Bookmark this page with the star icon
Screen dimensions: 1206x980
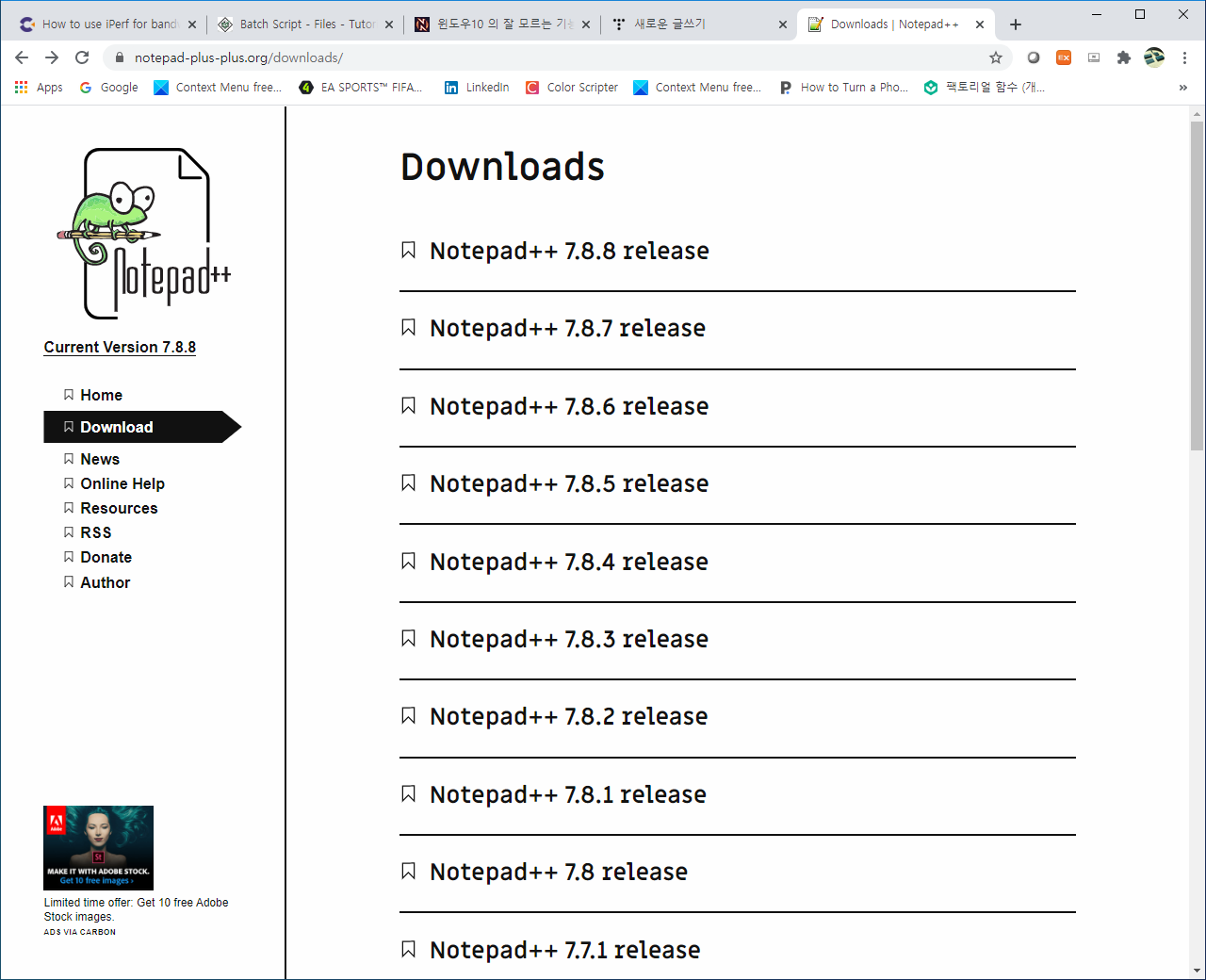click(996, 57)
